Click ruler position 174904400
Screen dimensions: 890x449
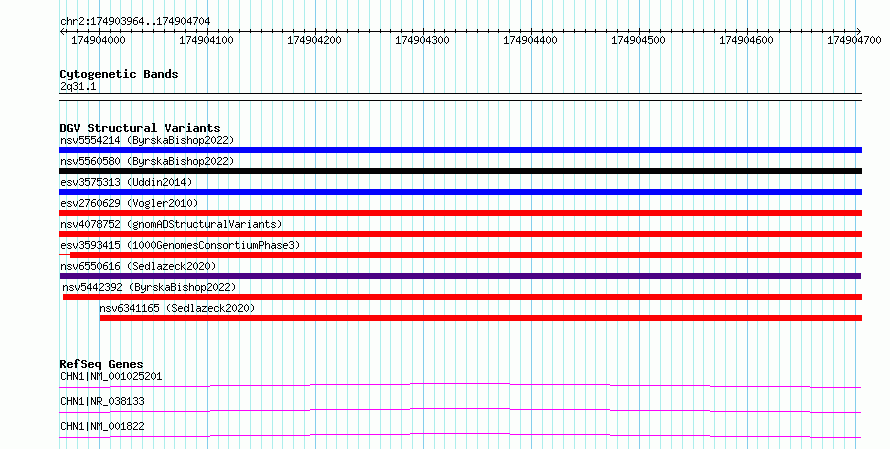[531, 40]
